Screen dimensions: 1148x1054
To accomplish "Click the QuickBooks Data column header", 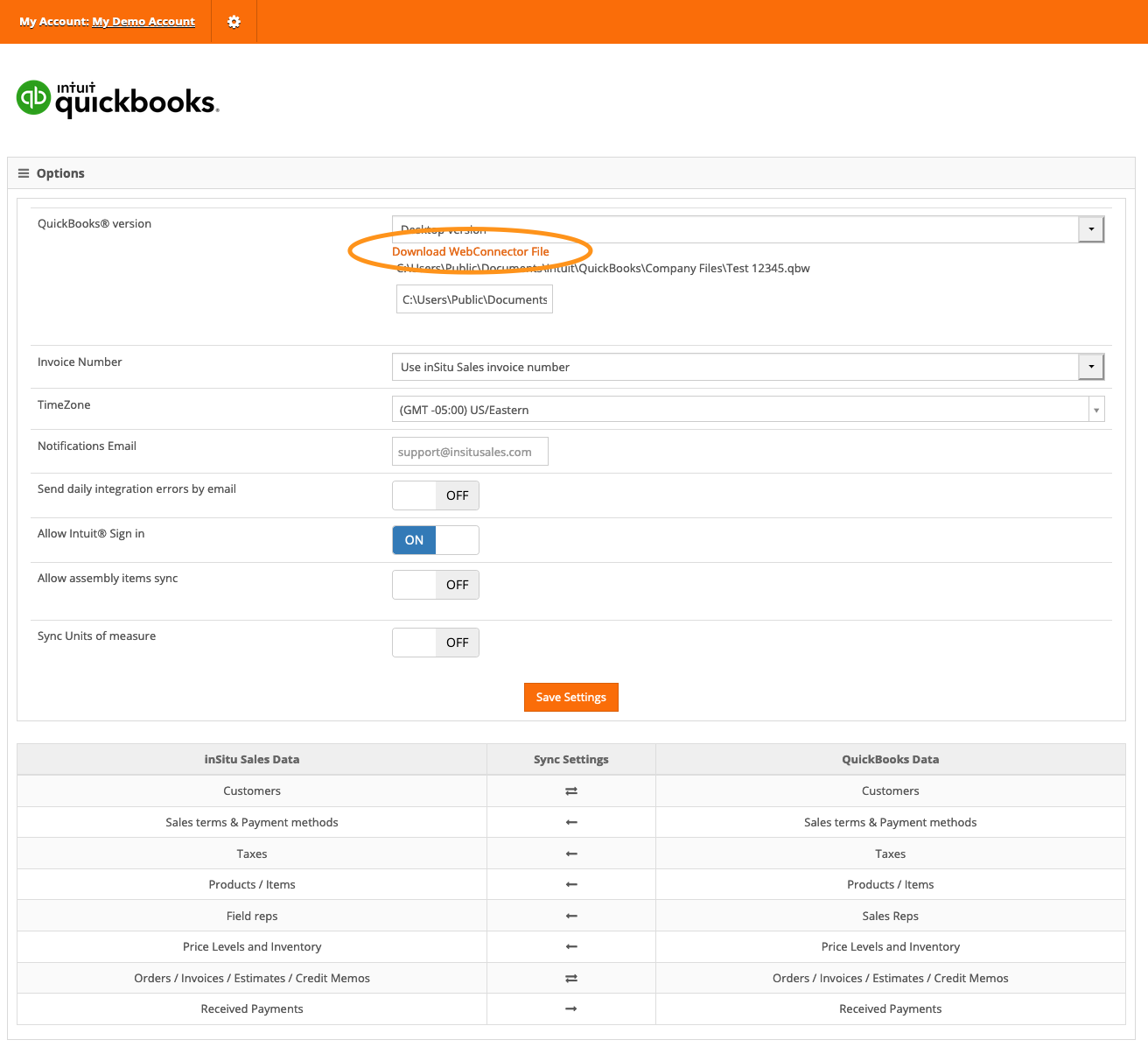I will (891, 760).
